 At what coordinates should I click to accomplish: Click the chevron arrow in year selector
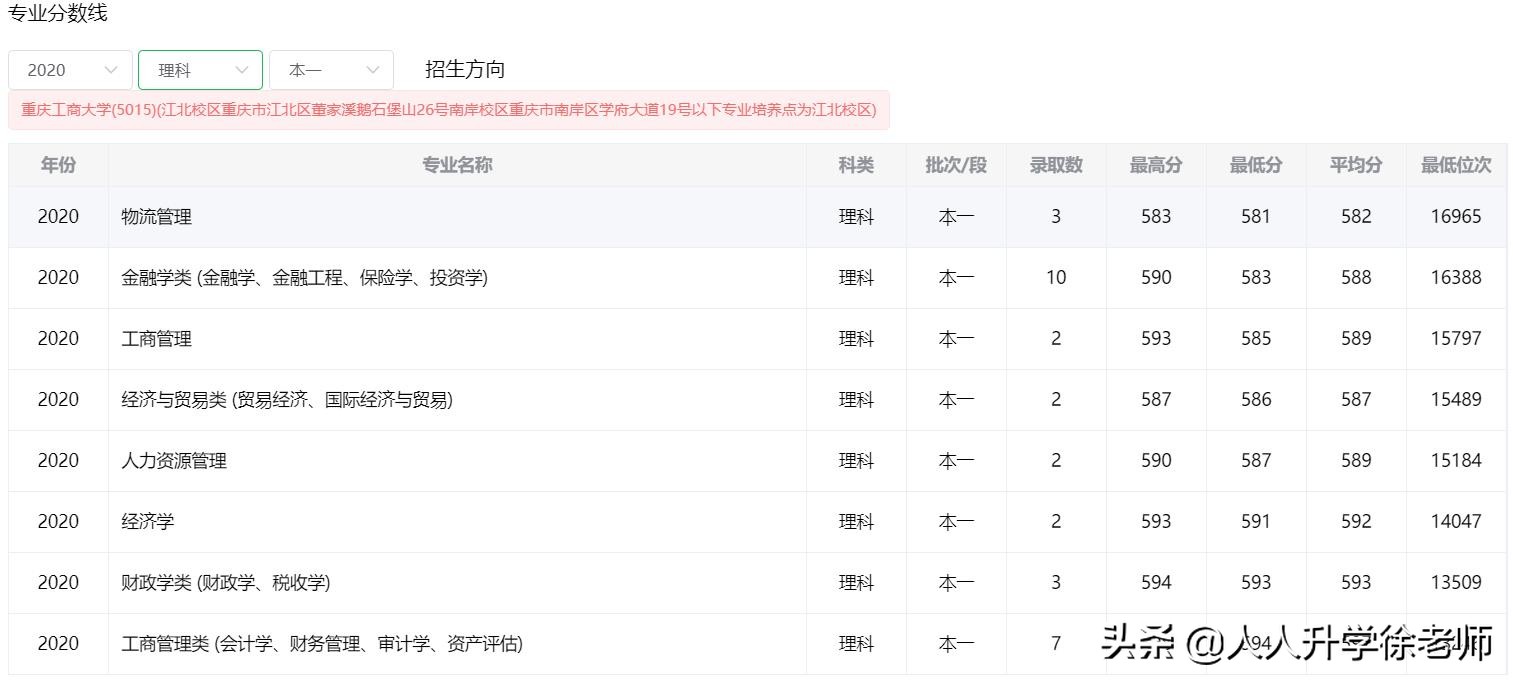(111, 70)
